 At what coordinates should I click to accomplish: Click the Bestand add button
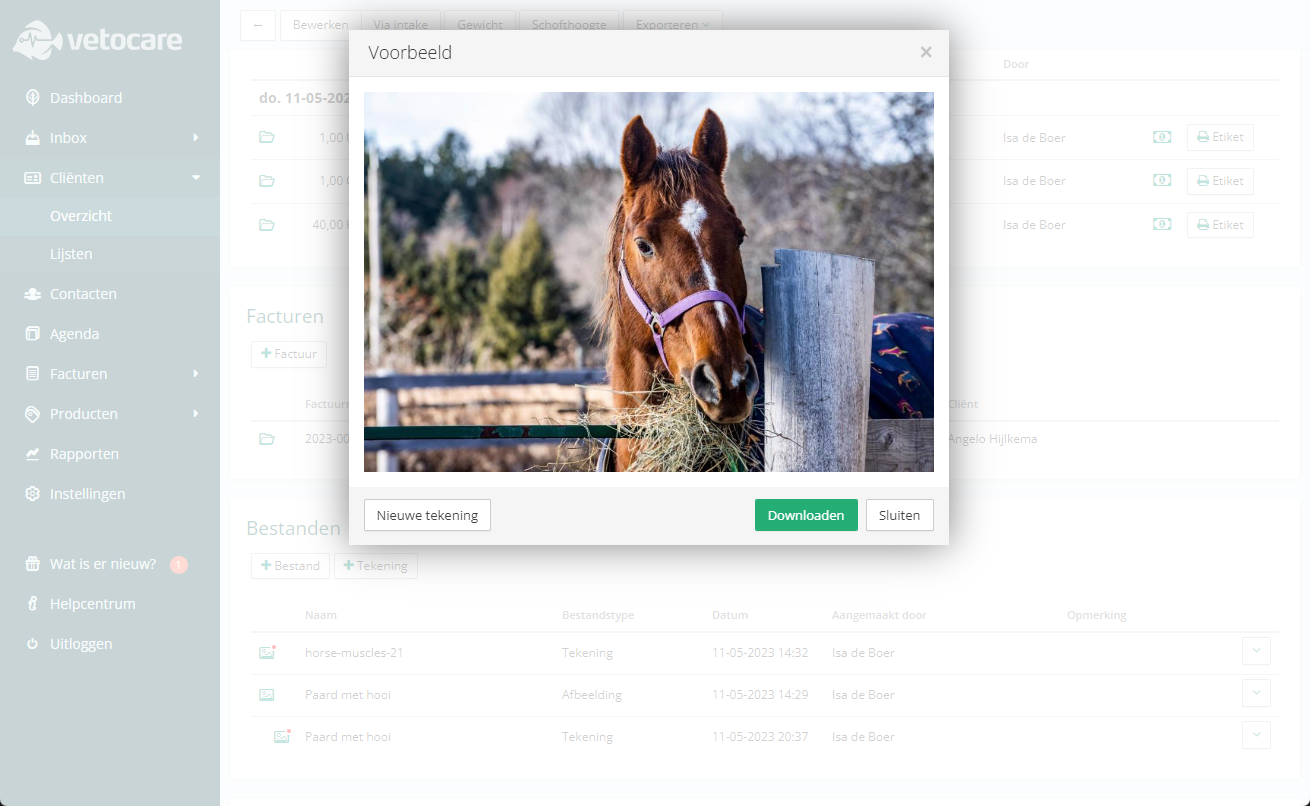point(290,566)
